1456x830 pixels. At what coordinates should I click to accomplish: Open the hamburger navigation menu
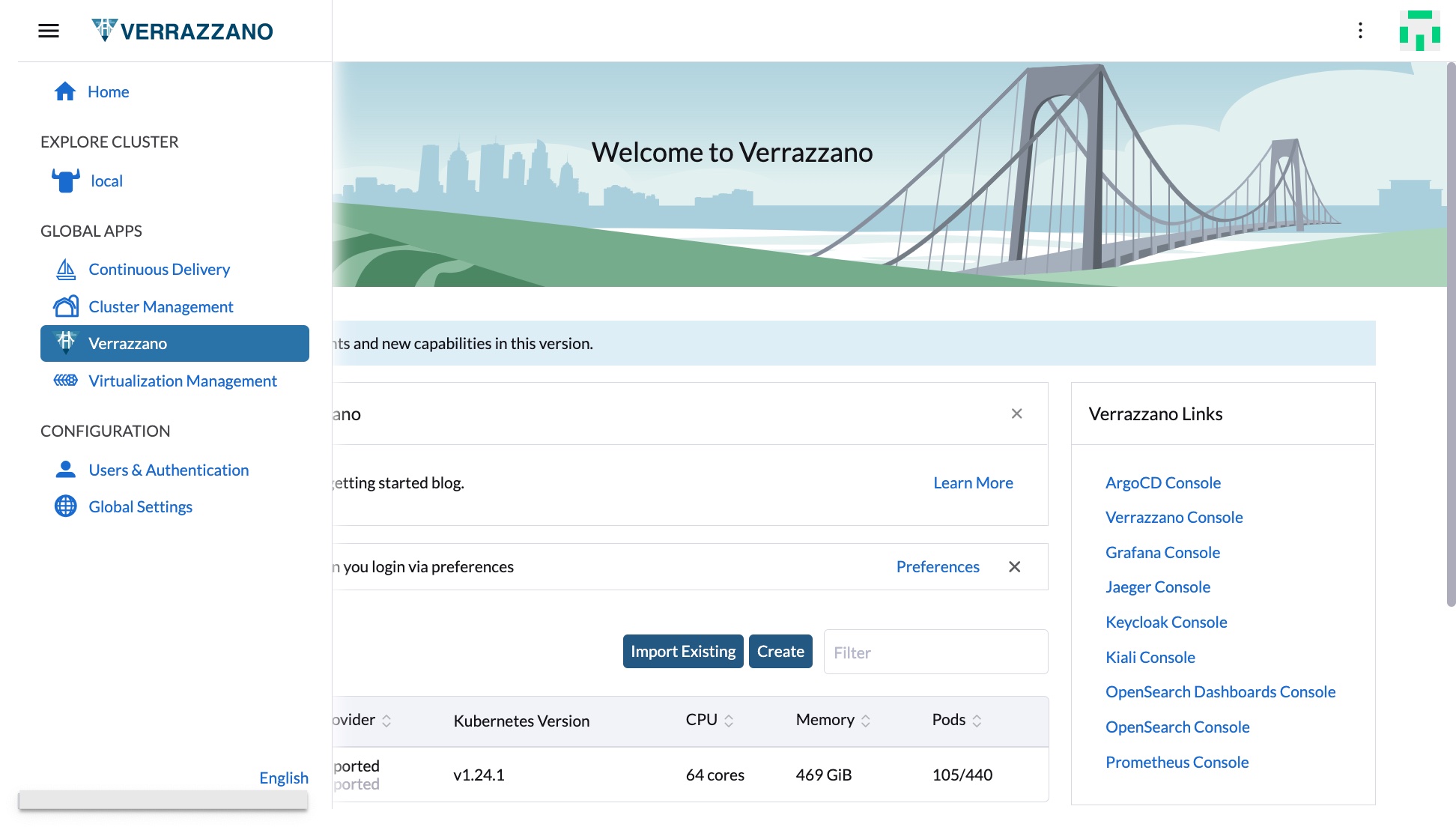pos(48,31)
